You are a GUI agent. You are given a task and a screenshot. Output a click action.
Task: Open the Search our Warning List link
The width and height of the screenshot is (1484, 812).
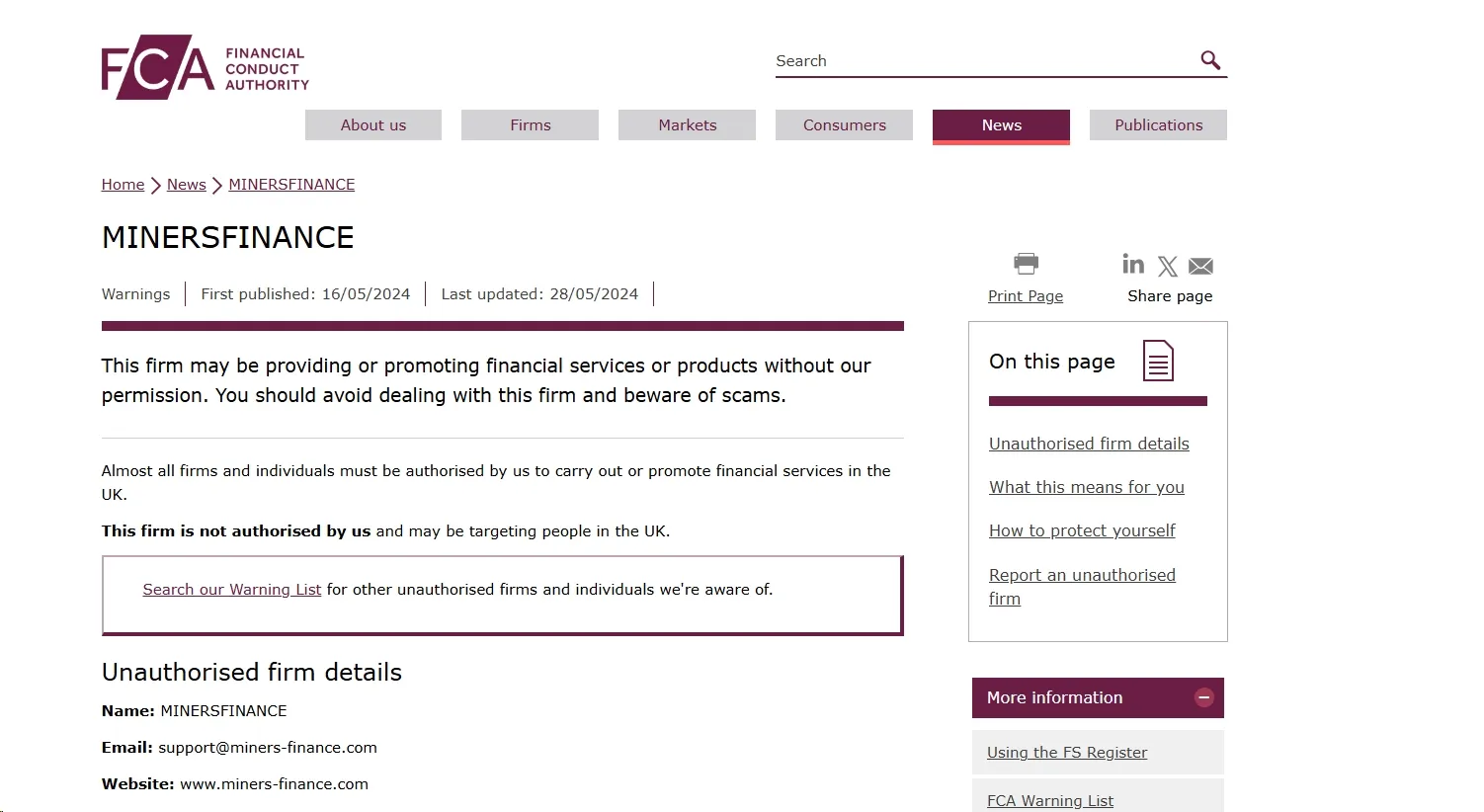pyautogui.click(x=232, y=590)
